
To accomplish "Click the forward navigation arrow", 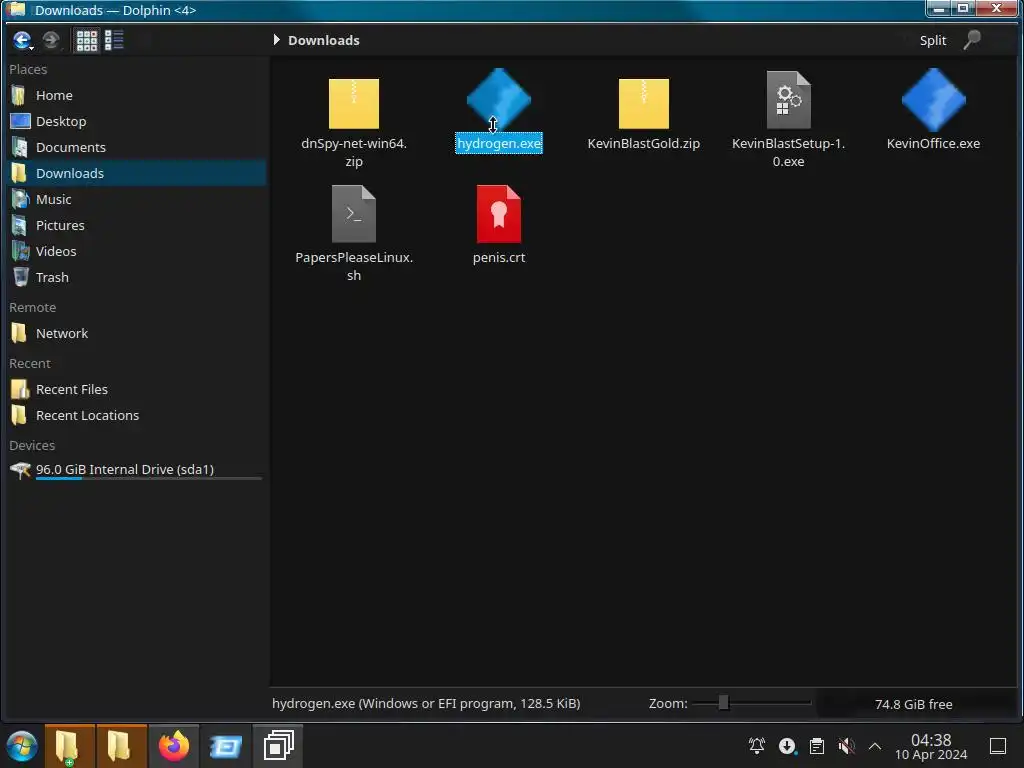I will point(50,40).
